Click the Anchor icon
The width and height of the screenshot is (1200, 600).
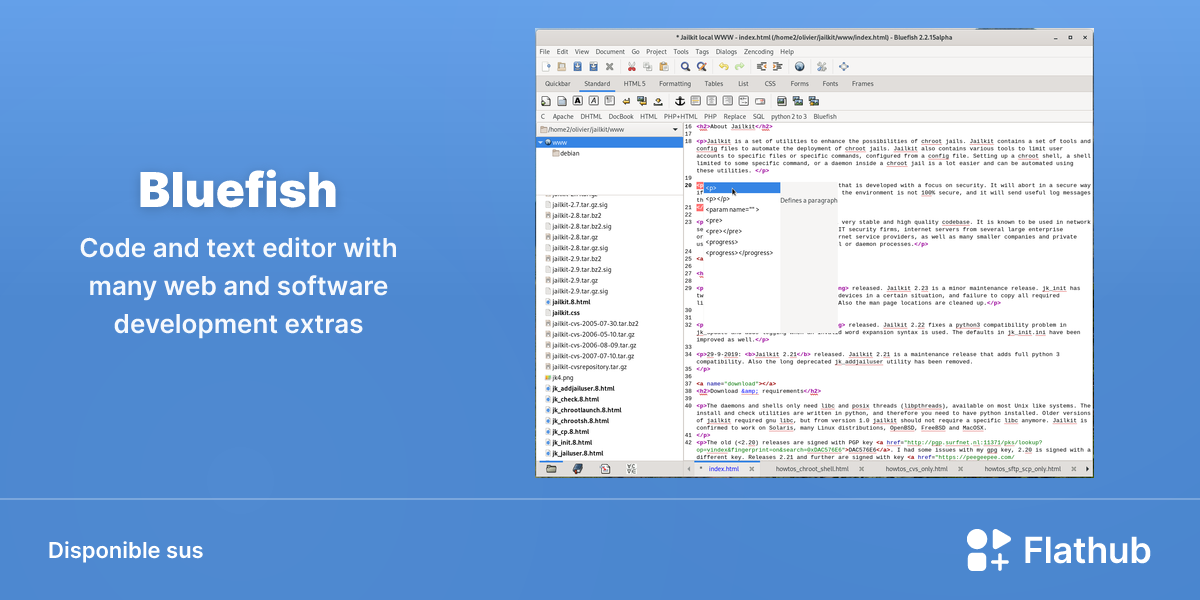click(x=680, y=101)
